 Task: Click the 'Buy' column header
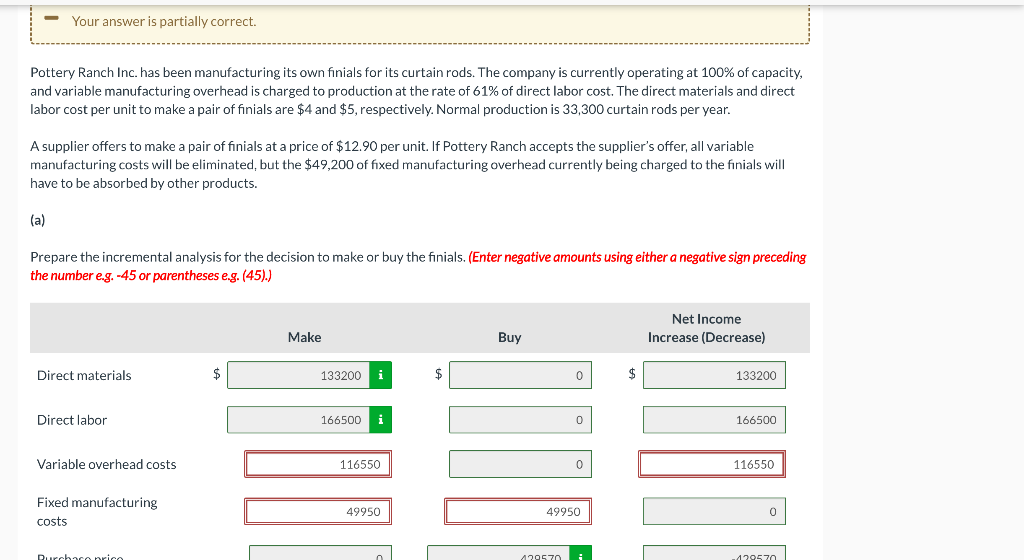click(509, 337)
